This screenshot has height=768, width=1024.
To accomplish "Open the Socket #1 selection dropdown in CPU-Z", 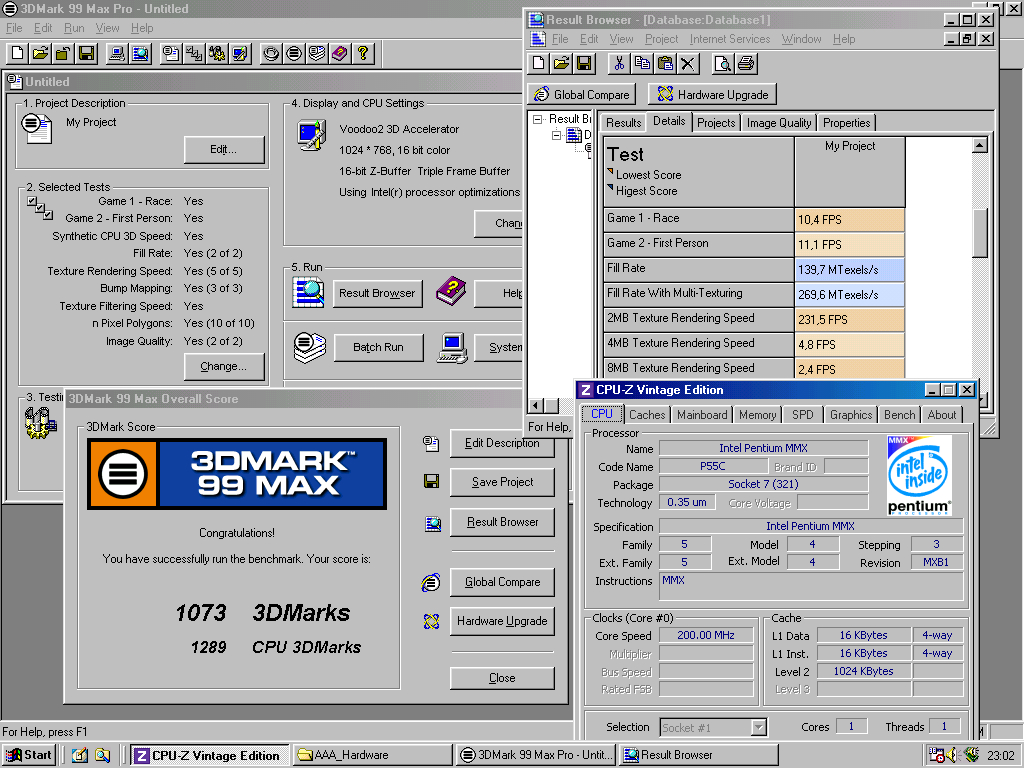I will point(758,727).
